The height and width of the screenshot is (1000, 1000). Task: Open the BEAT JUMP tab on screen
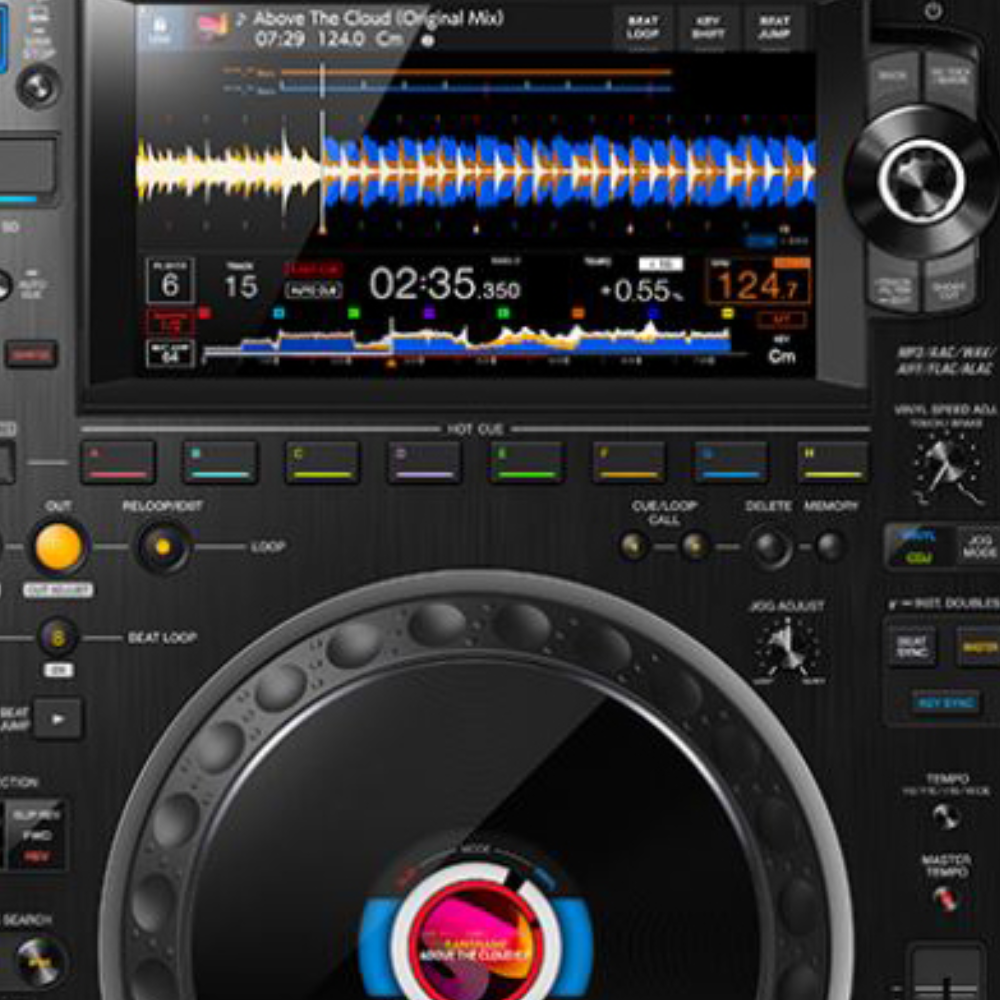[x=774, y=27]
